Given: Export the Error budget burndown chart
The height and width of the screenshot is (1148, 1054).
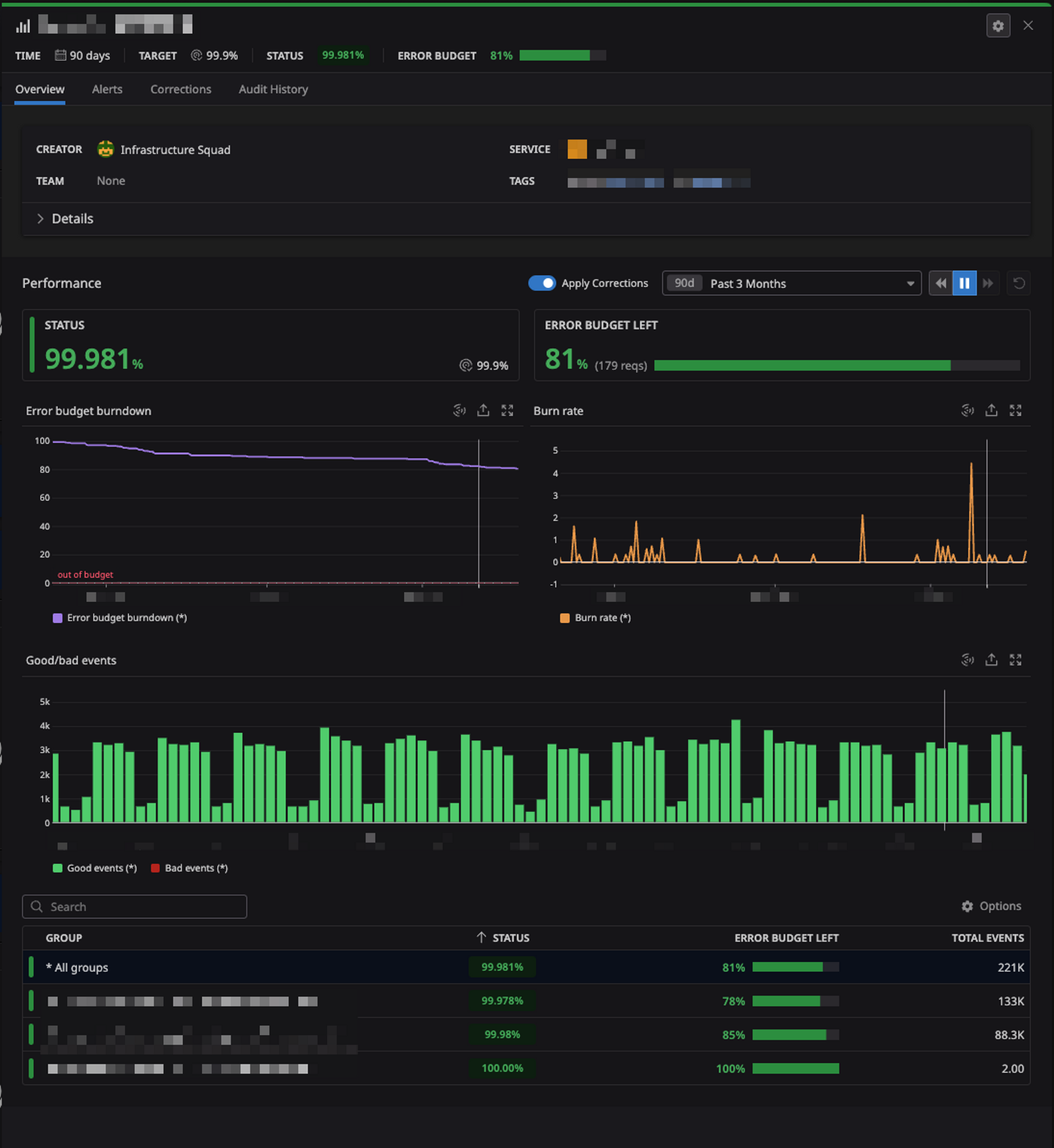Looking at the screenshot, I should [x=483, y=411].
